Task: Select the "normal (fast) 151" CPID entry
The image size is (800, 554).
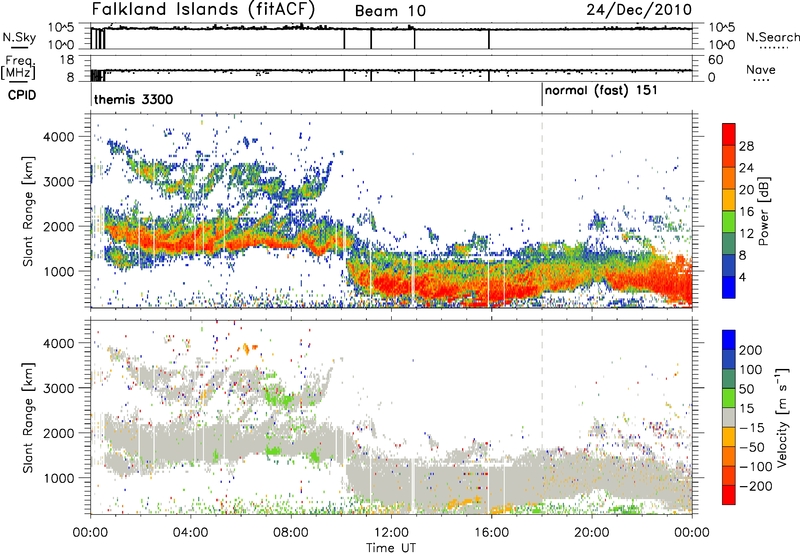Action: pyautogui.click(x=601, y=91)
